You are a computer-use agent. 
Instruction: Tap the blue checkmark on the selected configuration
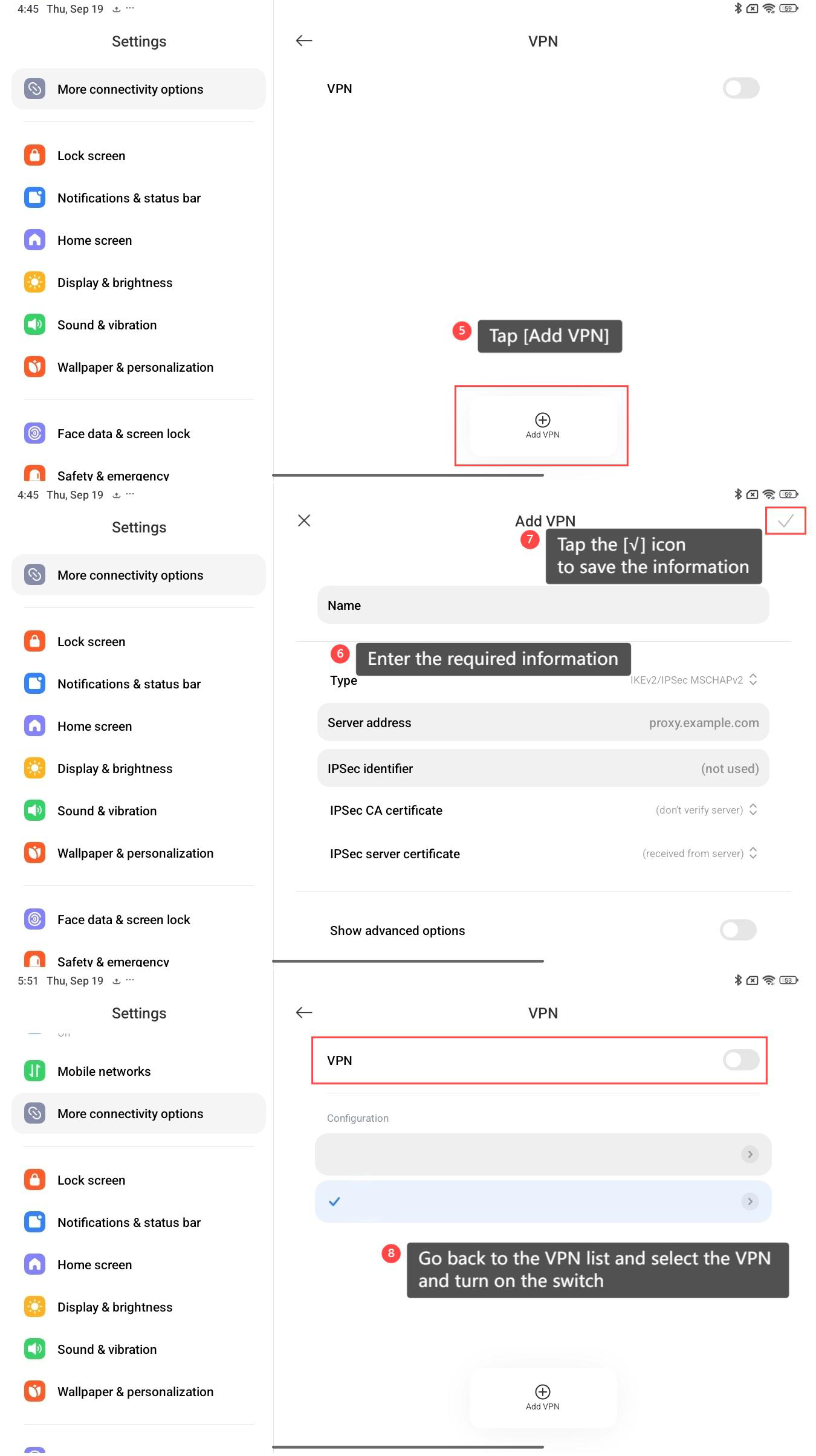click(x=334, y=1202)
